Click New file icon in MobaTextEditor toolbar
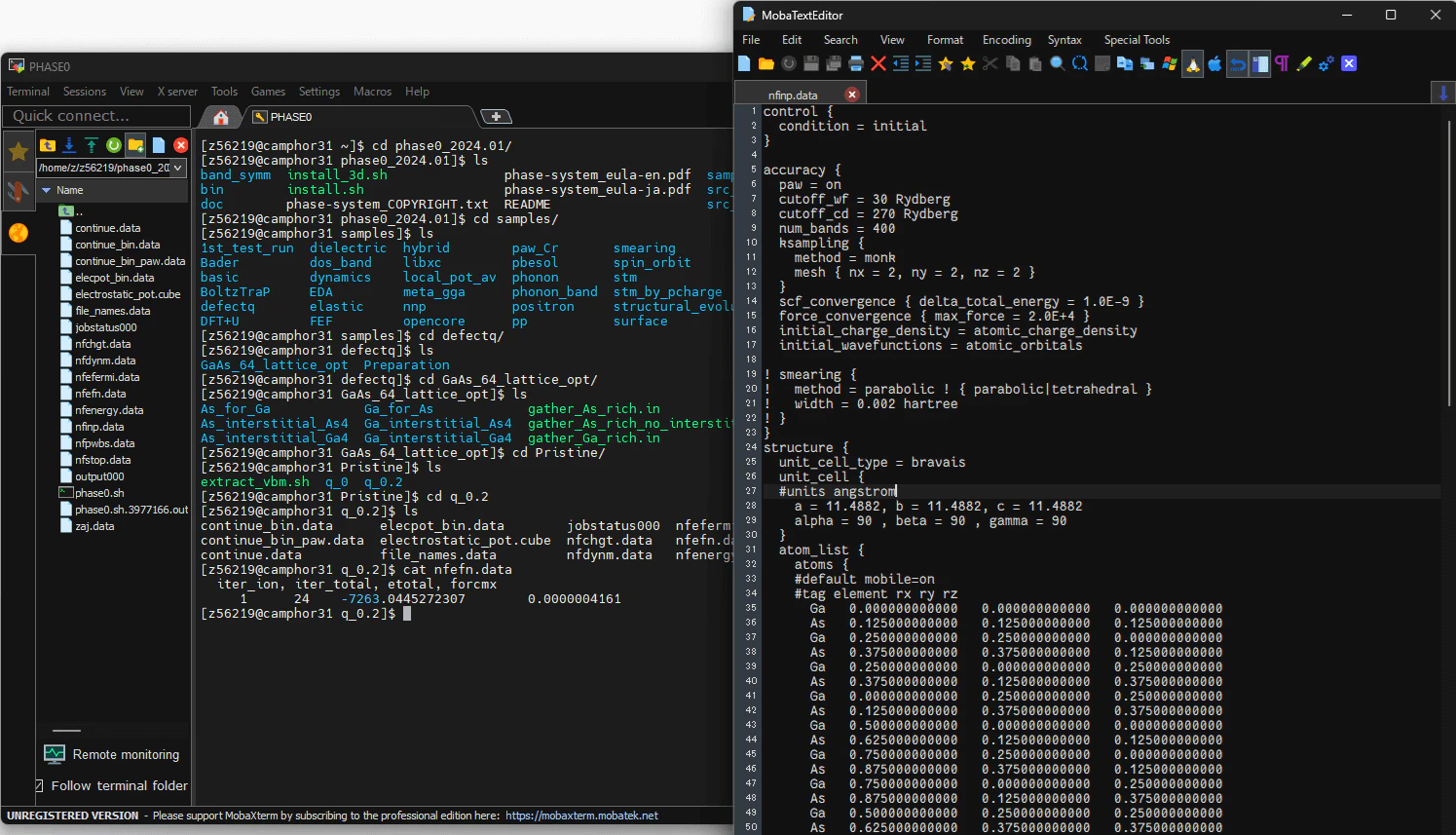 tap(744, 63)
